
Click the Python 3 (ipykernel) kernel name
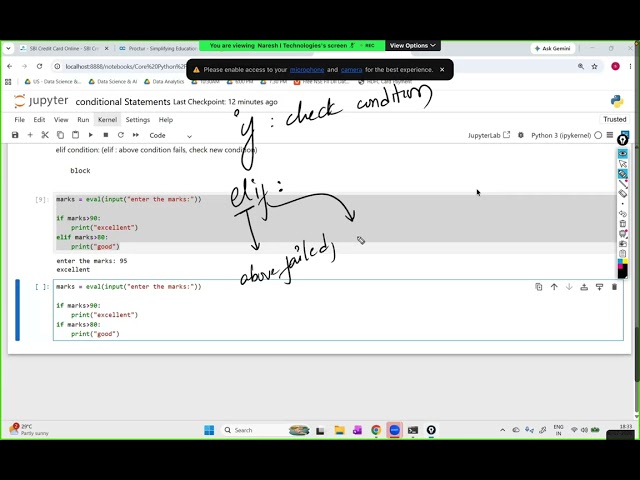tap(561, 135)
